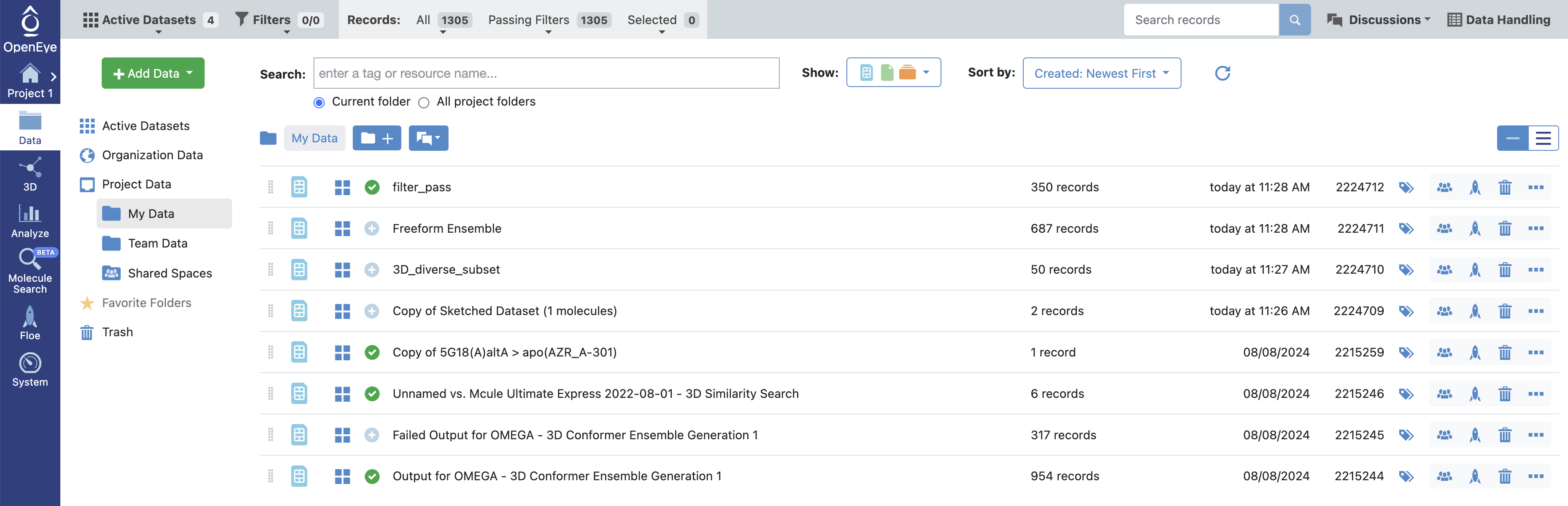This screenshot has width=1568, height=506.
Task: Change sort order from Created: Newest First
Action: [1101, 73]
